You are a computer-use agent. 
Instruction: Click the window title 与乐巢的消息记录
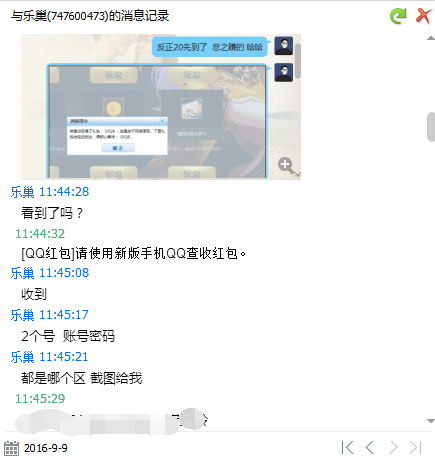click(90, 16)
